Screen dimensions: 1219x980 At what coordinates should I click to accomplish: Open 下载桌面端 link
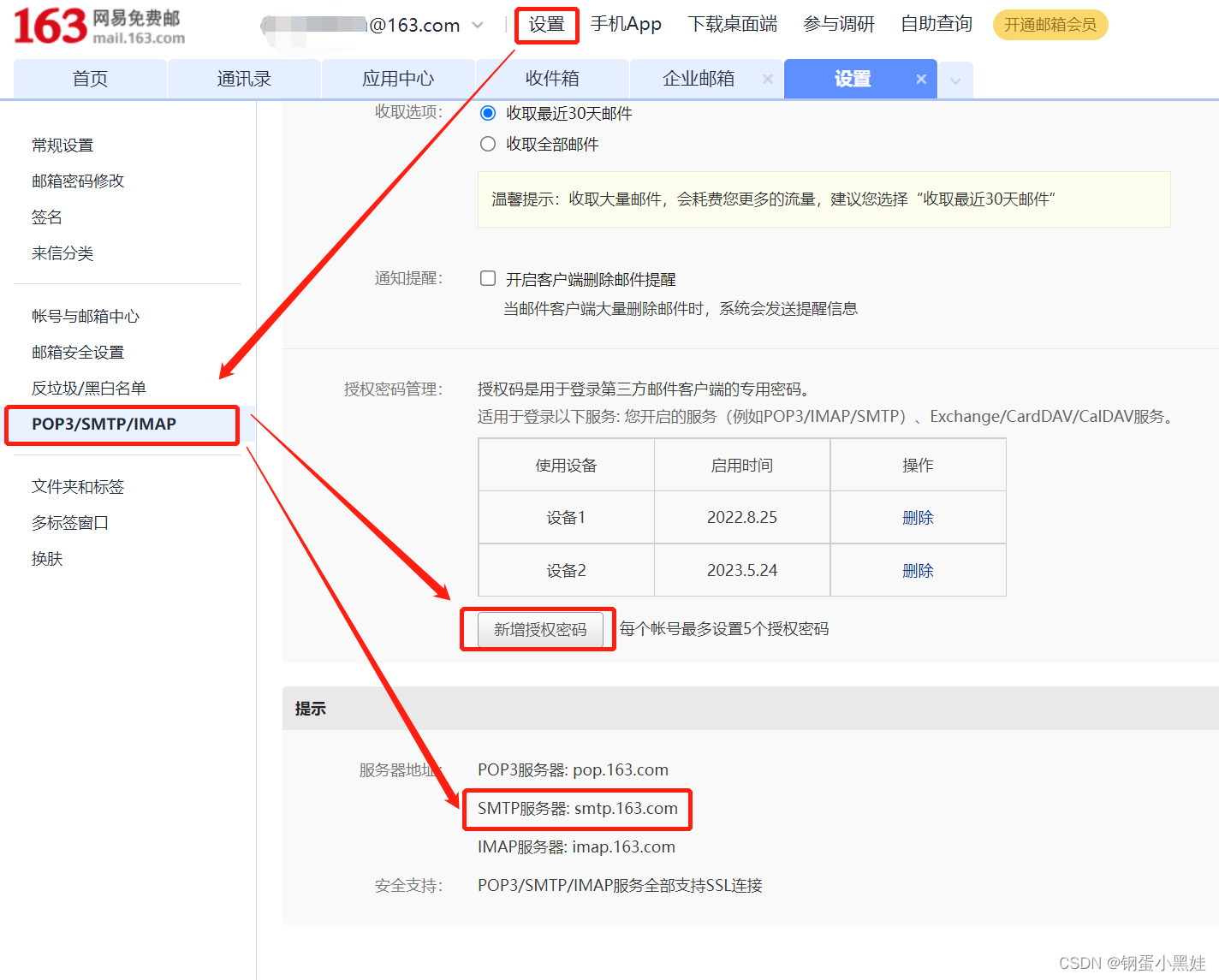[733, 25]
